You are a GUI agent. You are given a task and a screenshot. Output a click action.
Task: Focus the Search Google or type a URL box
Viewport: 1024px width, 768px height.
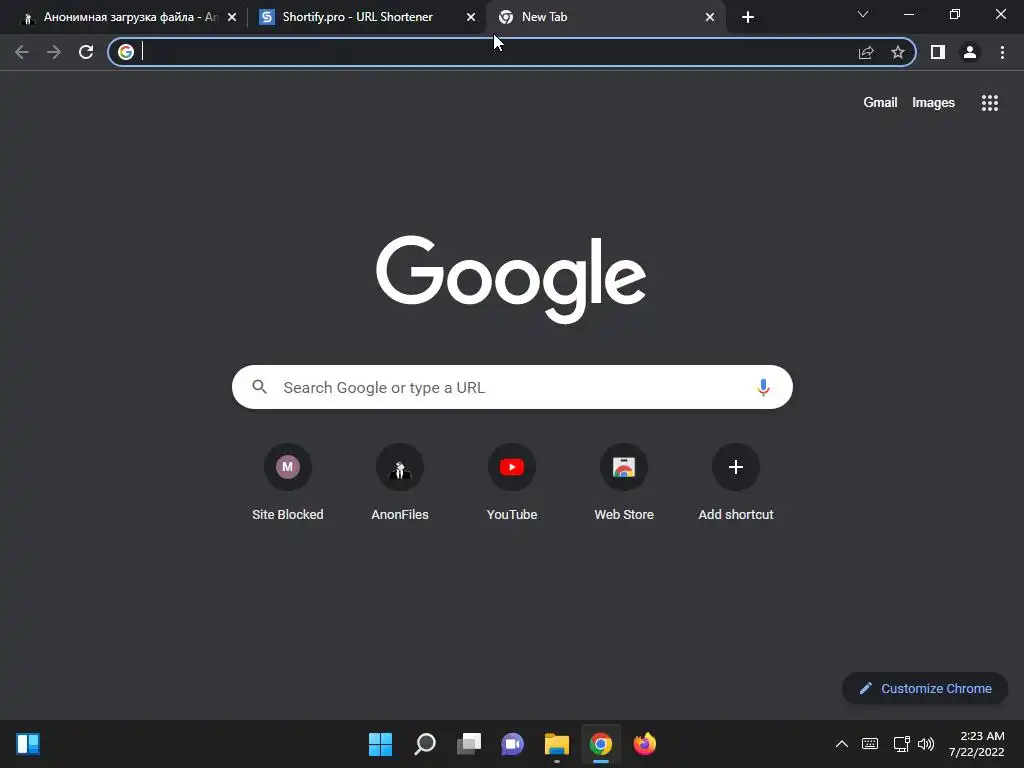coord(512,387)
